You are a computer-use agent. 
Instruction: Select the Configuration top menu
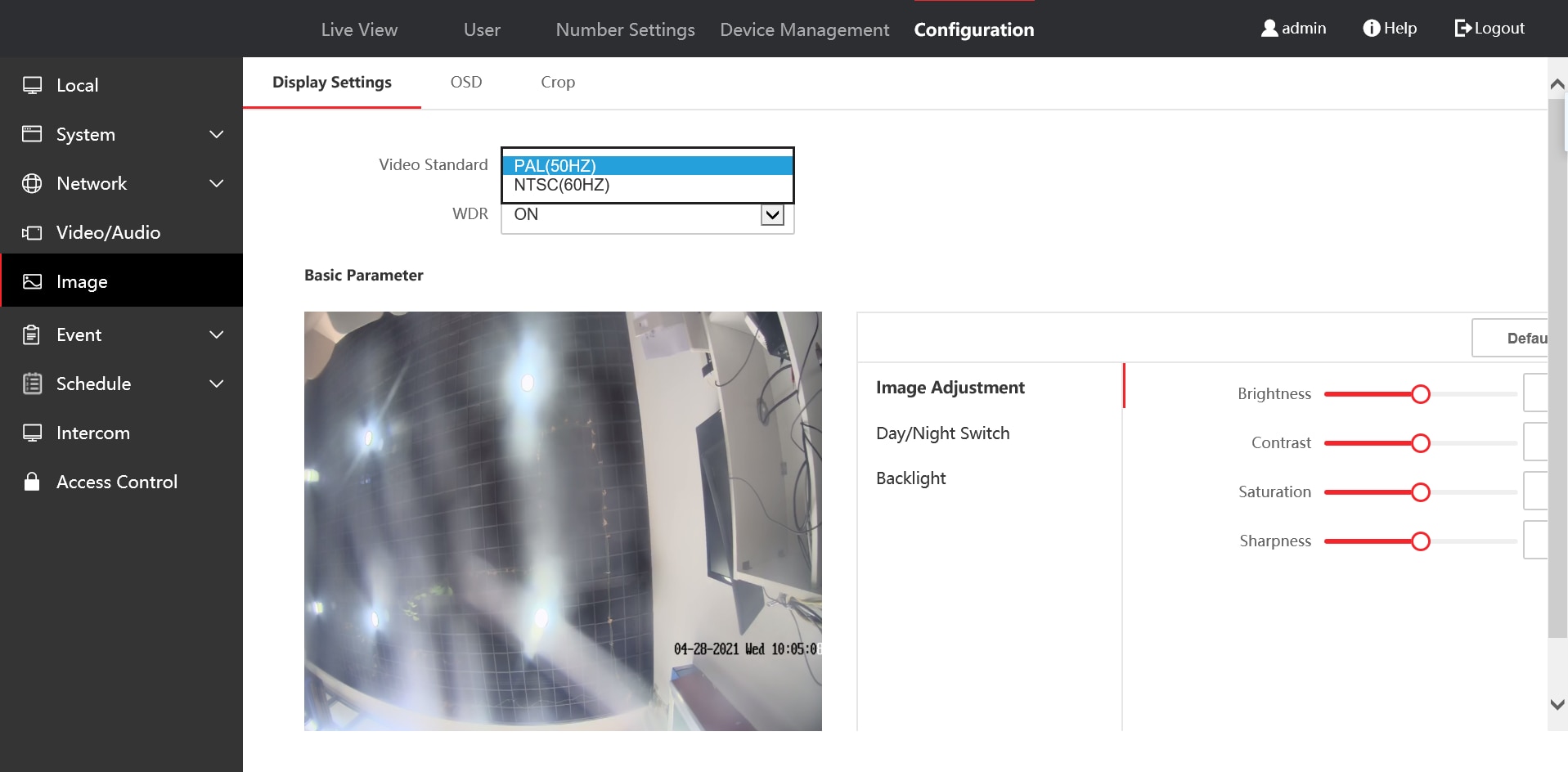click(x=974, y=29)
